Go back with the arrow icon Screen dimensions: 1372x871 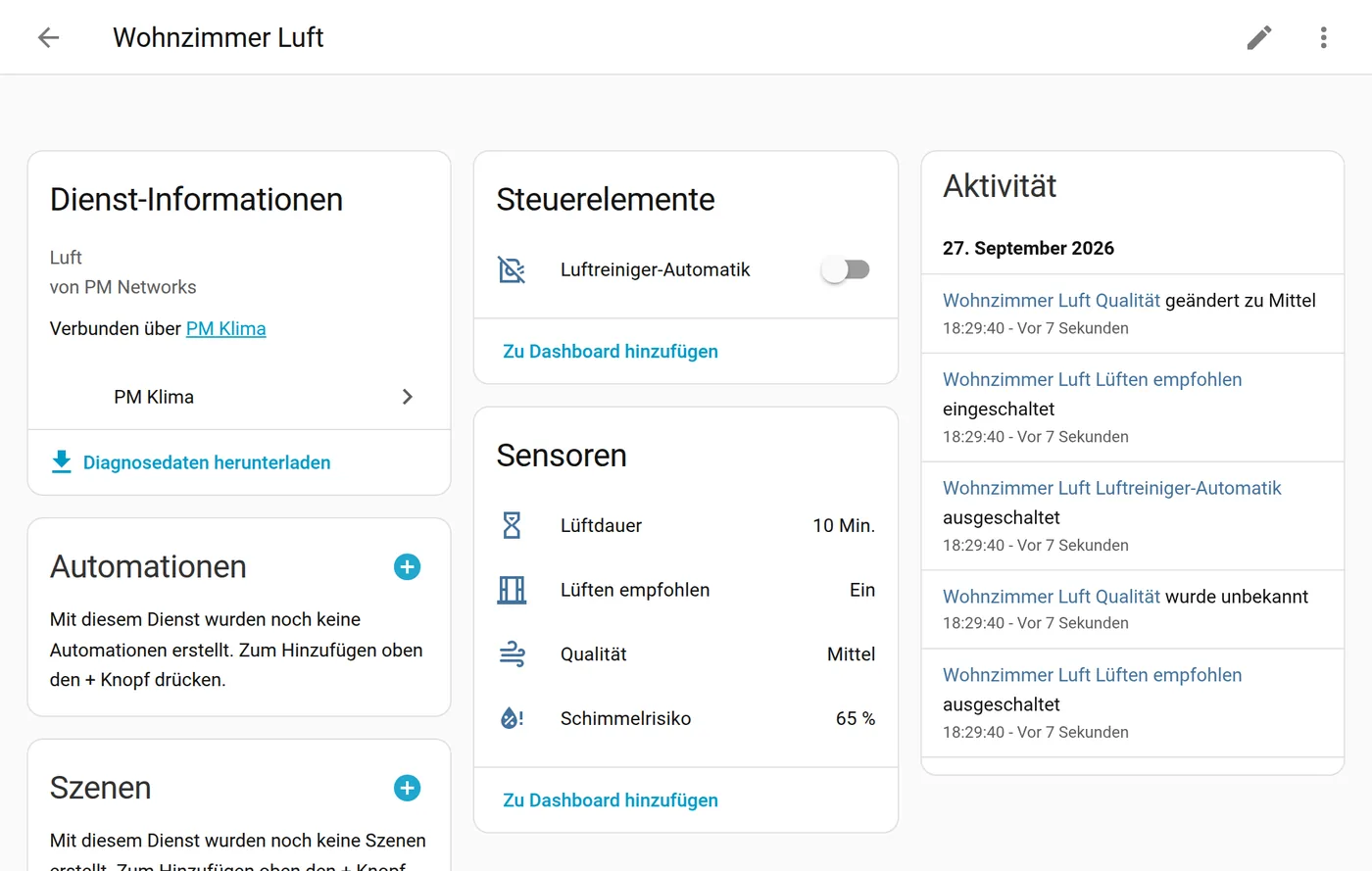pyautogui.click(x=48, y=37)
